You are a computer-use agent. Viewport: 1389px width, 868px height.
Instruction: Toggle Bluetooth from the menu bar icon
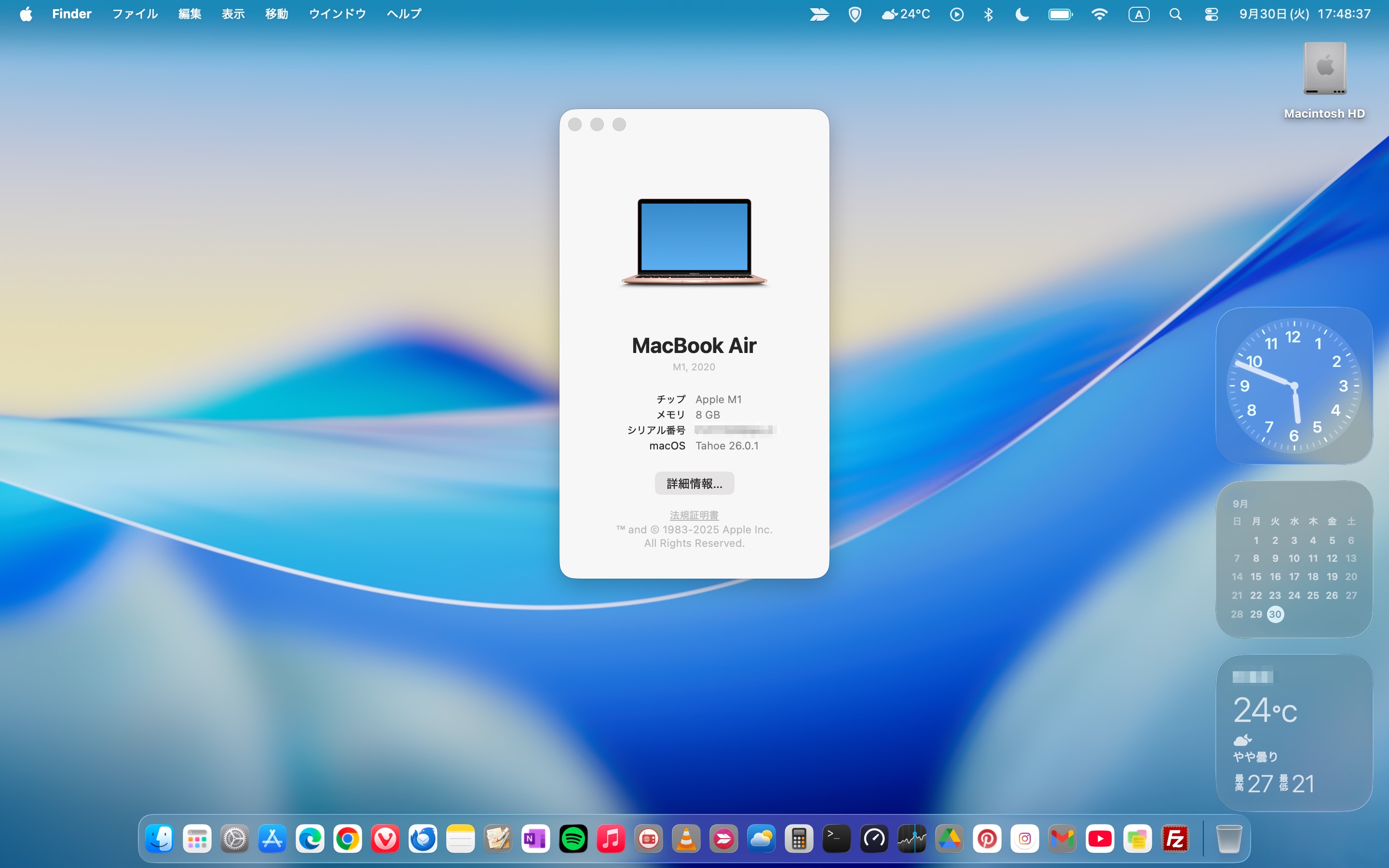[x=988, y=14]
